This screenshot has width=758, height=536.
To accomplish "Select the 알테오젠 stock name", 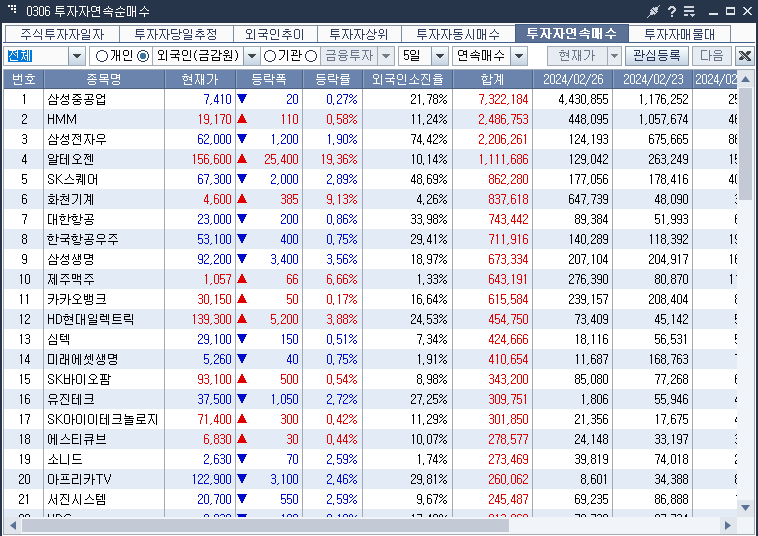I will [x=71, y=159].
